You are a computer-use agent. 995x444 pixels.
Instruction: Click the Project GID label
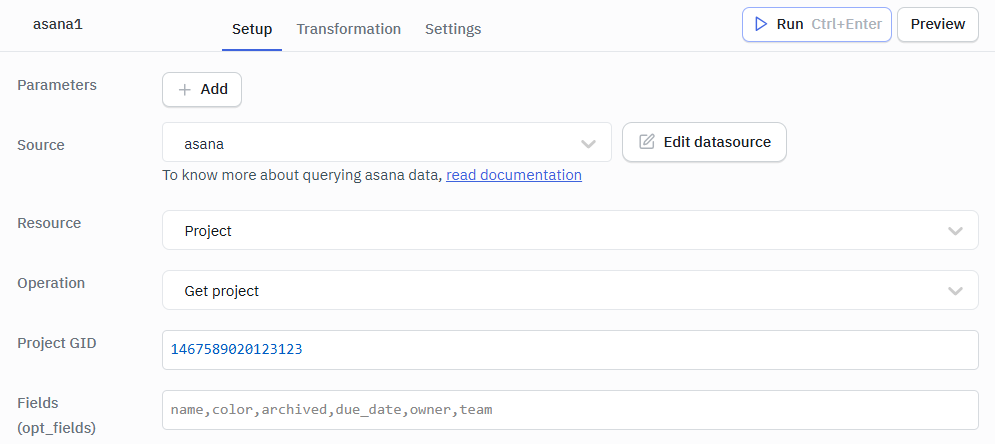(57, 343)
